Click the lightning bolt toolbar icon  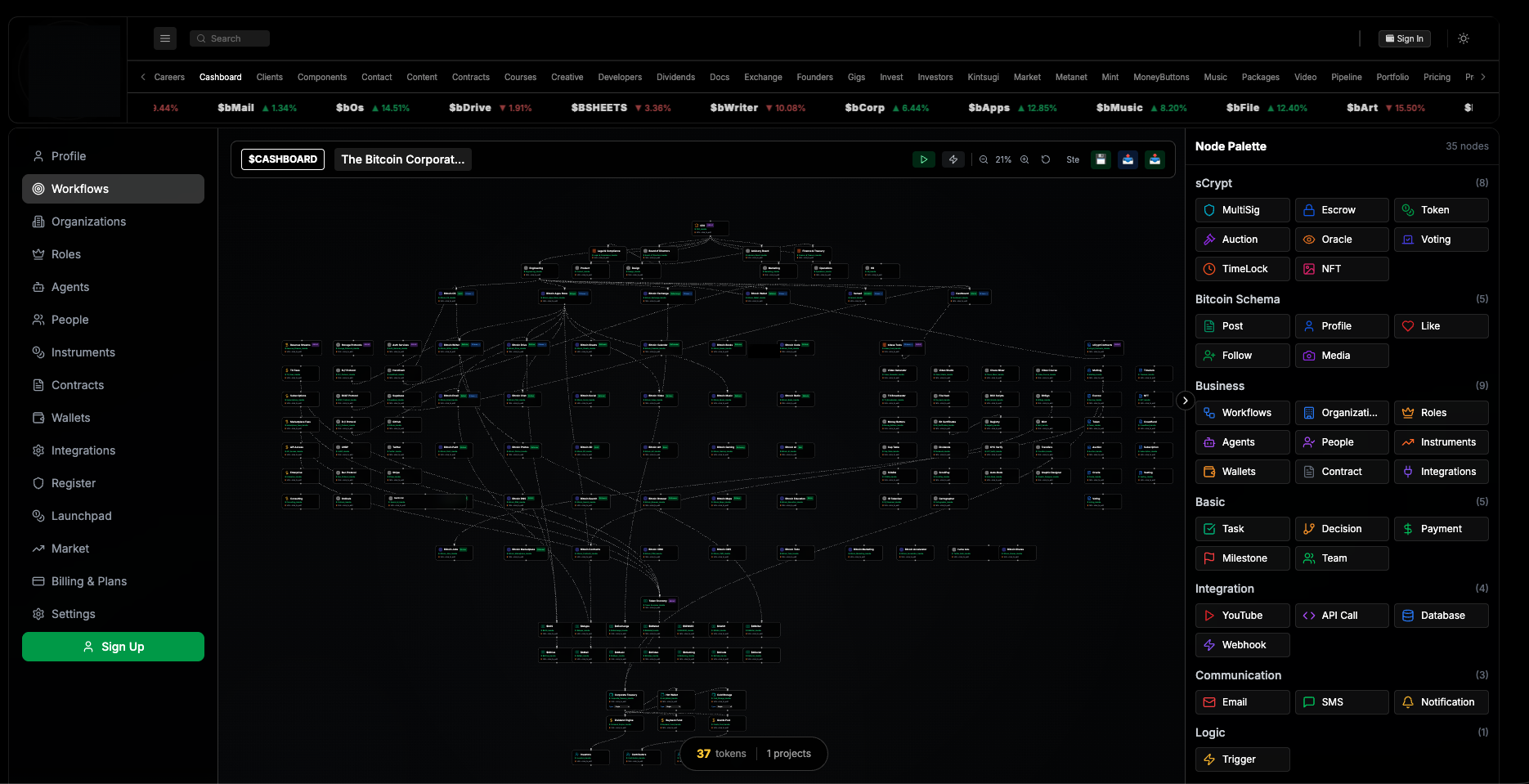click(x=953, y=160)
